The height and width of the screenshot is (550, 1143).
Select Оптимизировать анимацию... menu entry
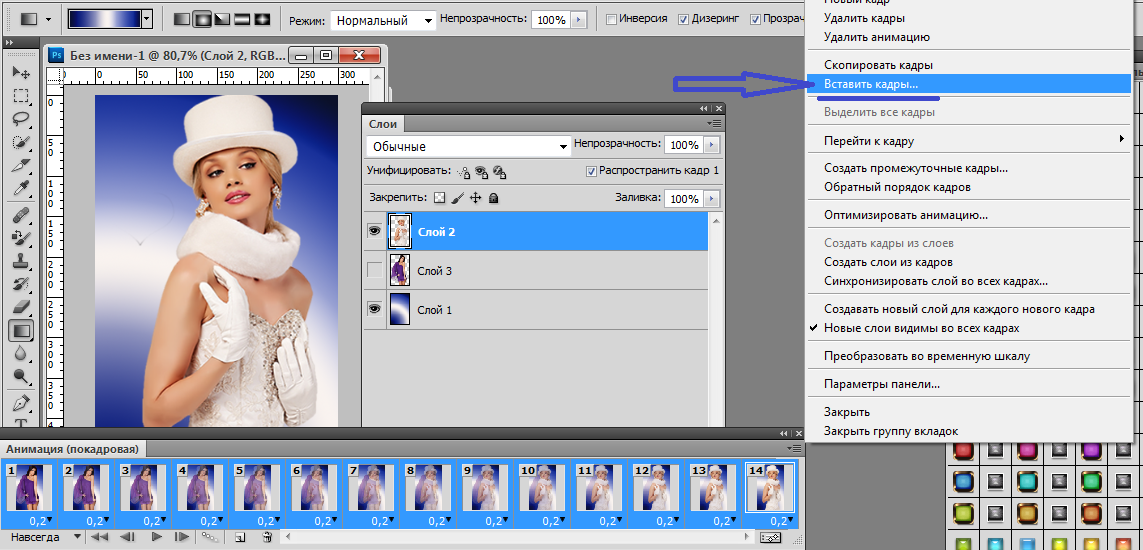pyautogui.click(x=905, y=214)
